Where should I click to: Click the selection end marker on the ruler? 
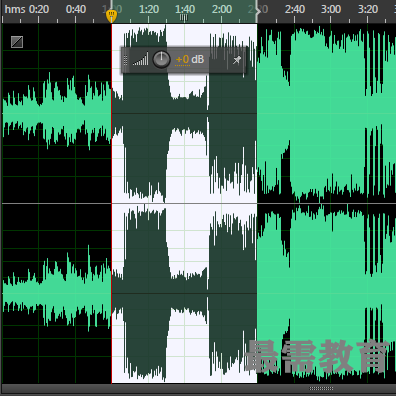tap(258, 11)
